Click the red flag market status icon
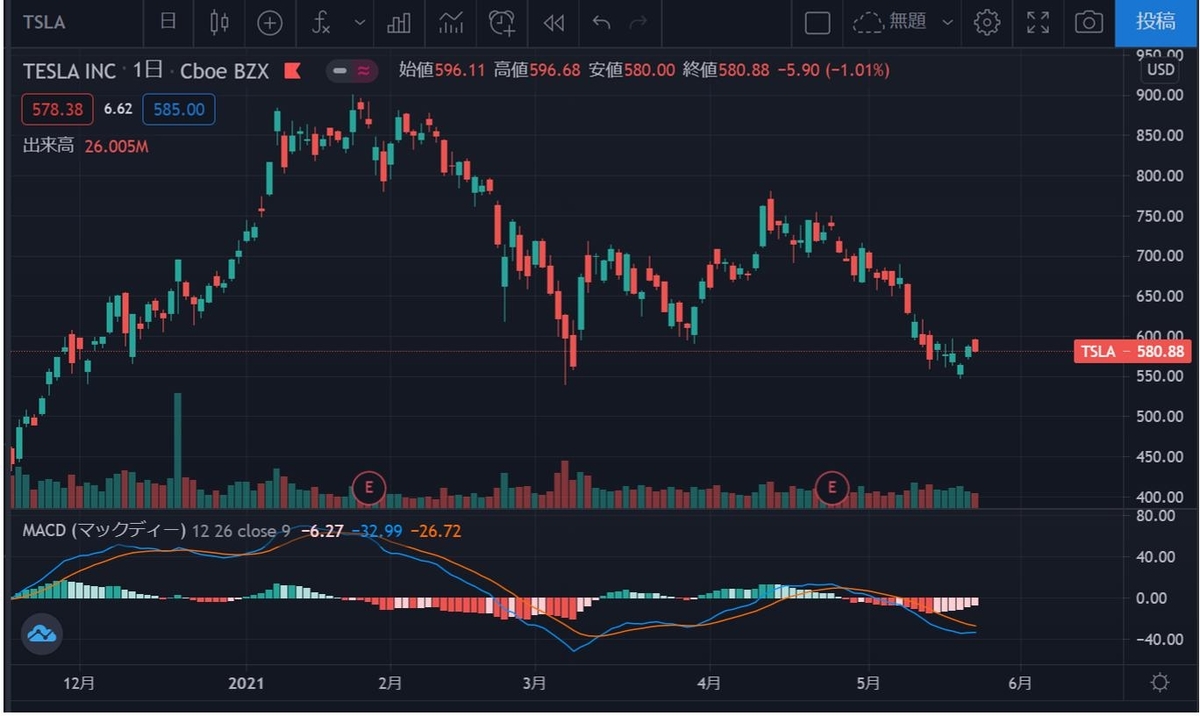This screenshot has width=1200, height=716. (x=293, y=71)
